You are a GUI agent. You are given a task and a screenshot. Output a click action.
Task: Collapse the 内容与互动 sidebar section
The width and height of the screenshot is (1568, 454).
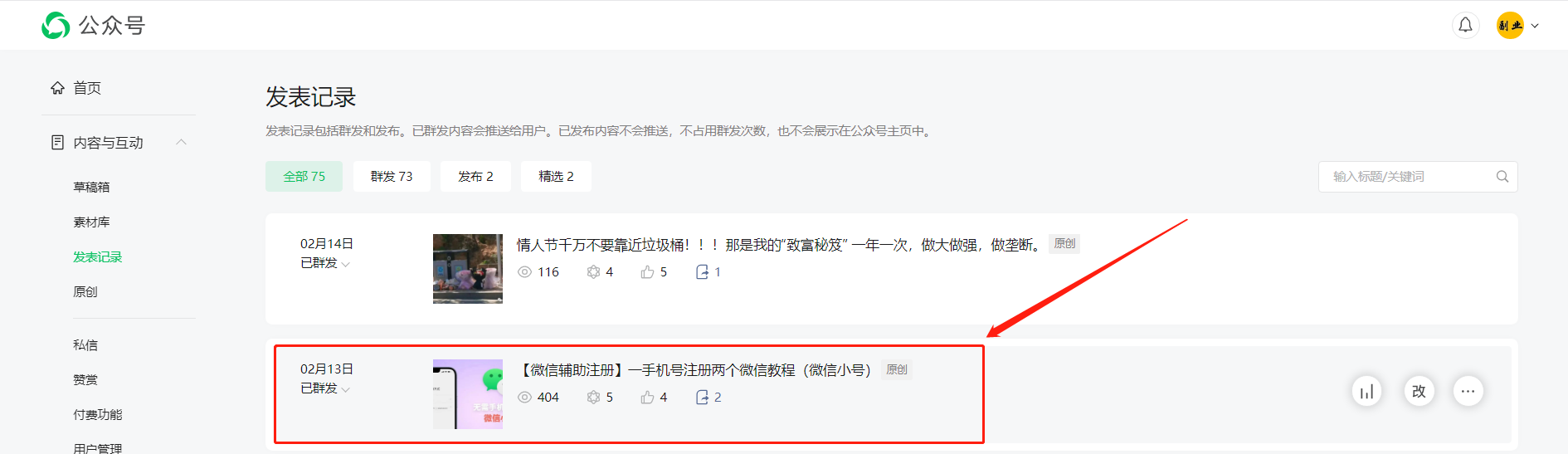pos(181,143)
